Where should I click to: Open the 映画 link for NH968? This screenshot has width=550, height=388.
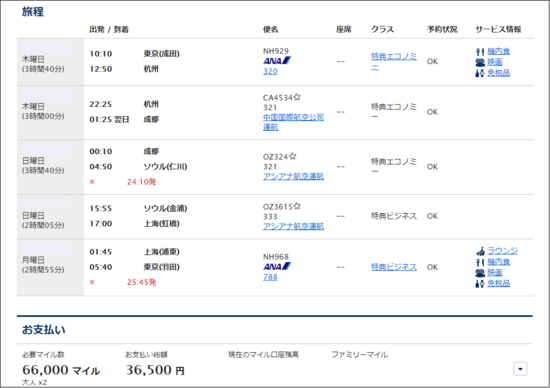tap(495, 273)
